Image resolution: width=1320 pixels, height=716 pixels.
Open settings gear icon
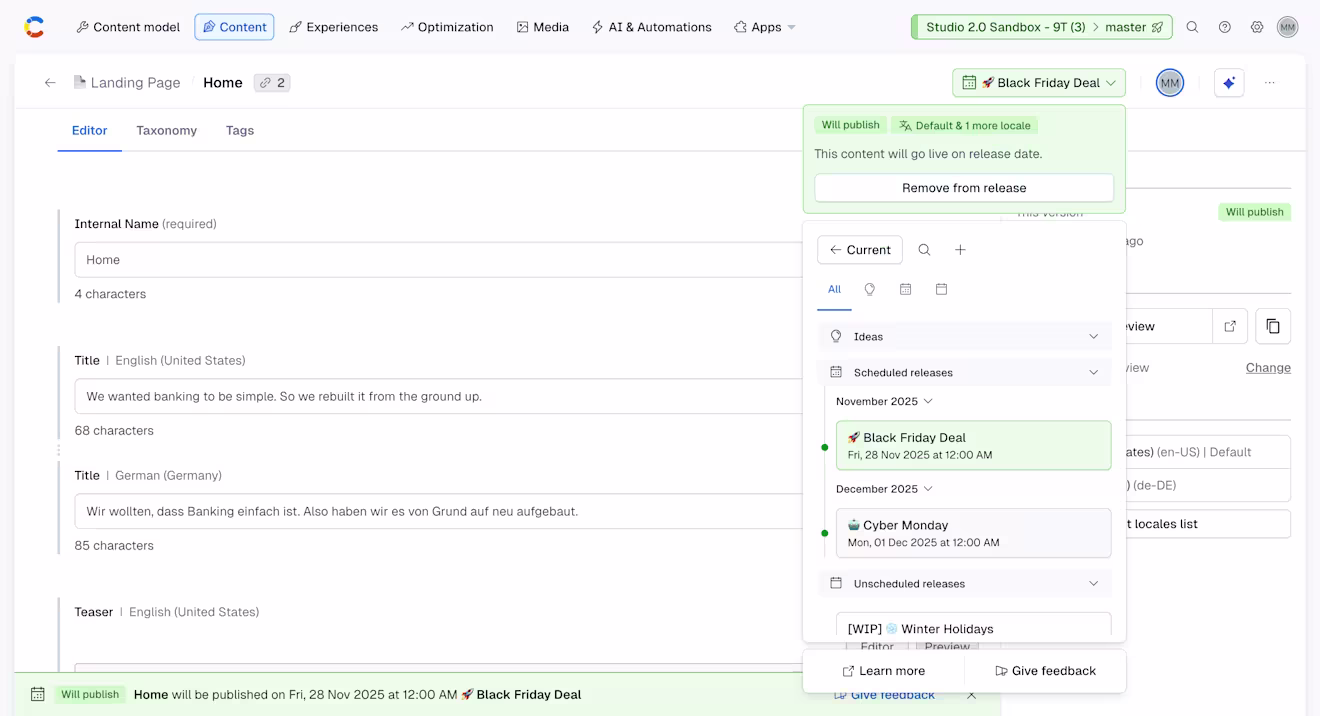point(1257,27)
